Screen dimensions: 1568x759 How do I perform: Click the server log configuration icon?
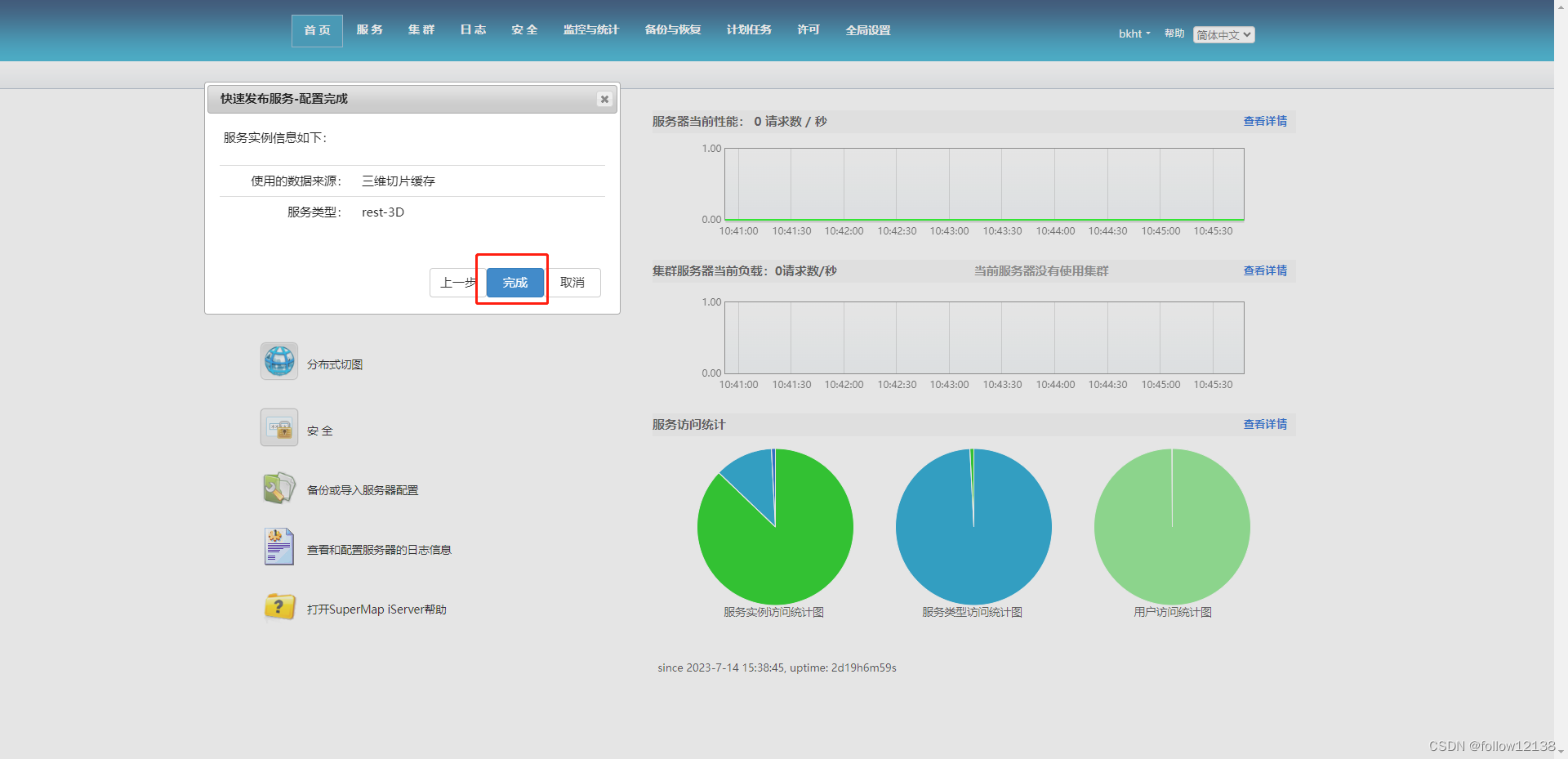(x=278, y=546)
